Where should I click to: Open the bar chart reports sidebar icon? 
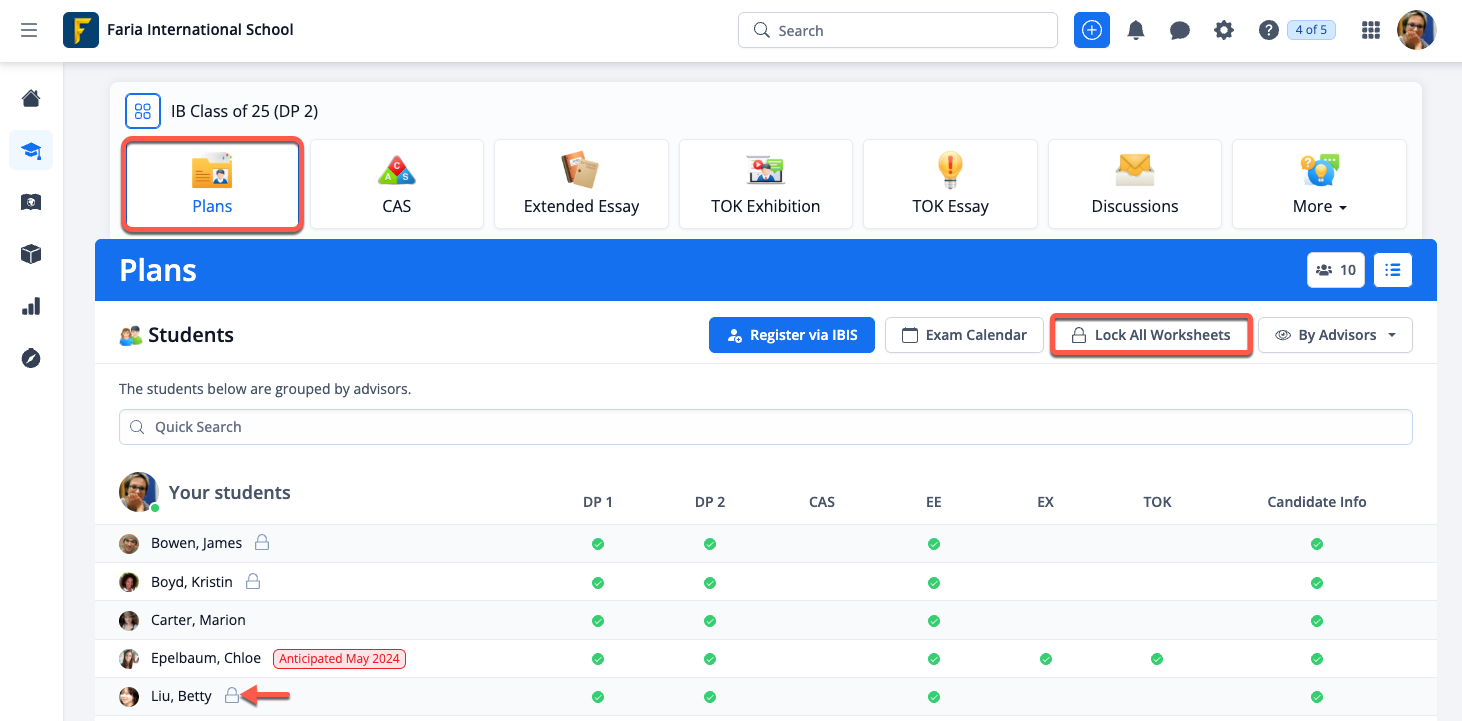31,306
